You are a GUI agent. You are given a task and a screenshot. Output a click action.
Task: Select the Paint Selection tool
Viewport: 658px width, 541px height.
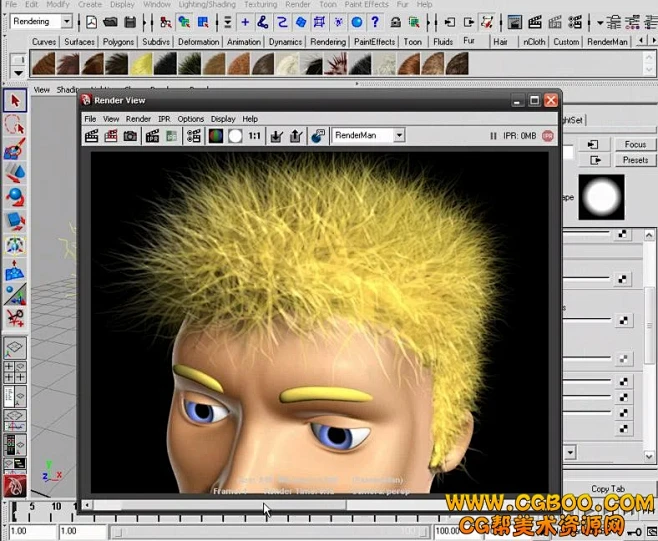(15, 149)
